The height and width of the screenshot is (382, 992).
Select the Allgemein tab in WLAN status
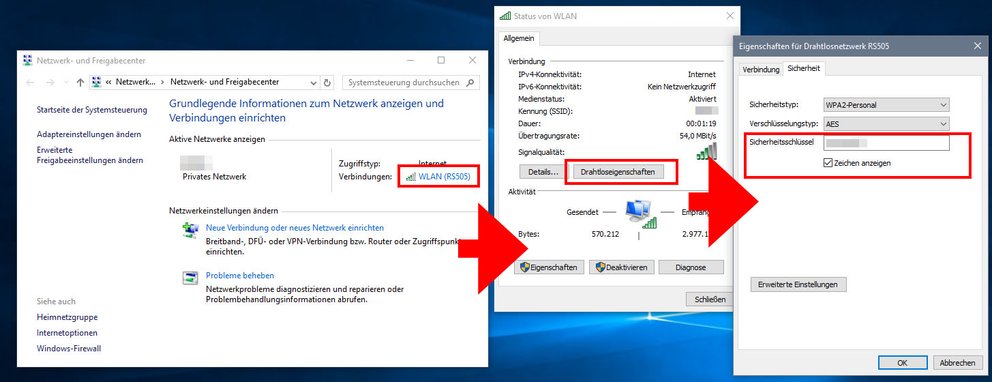point(519,39)
